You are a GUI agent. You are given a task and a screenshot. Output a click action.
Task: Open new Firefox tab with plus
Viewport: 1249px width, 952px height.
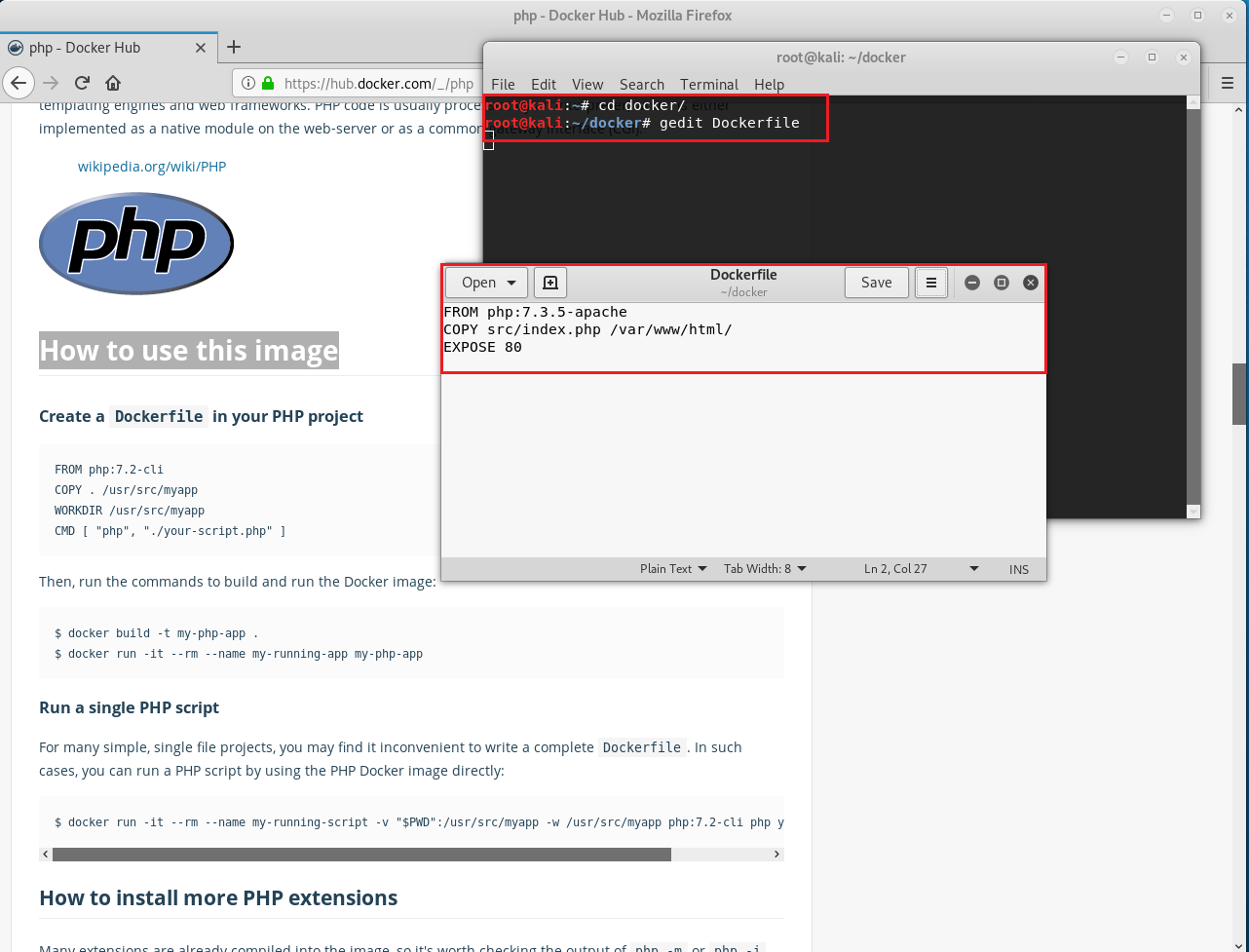pyautogui.click(x=234, y=47)
